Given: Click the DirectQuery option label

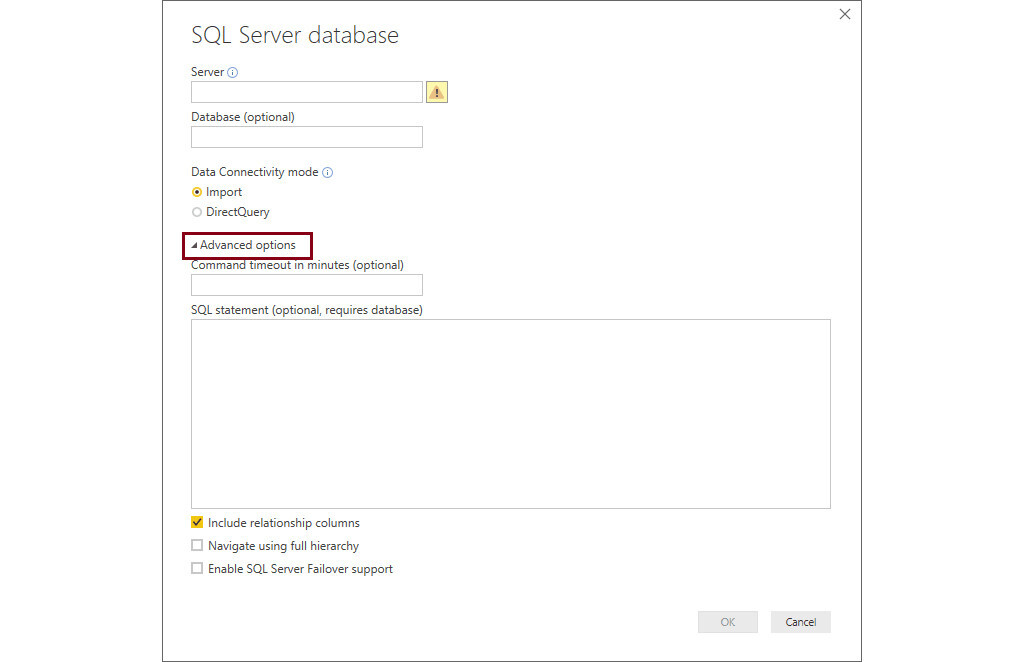Looking at the screenshot, I should 237,211.
